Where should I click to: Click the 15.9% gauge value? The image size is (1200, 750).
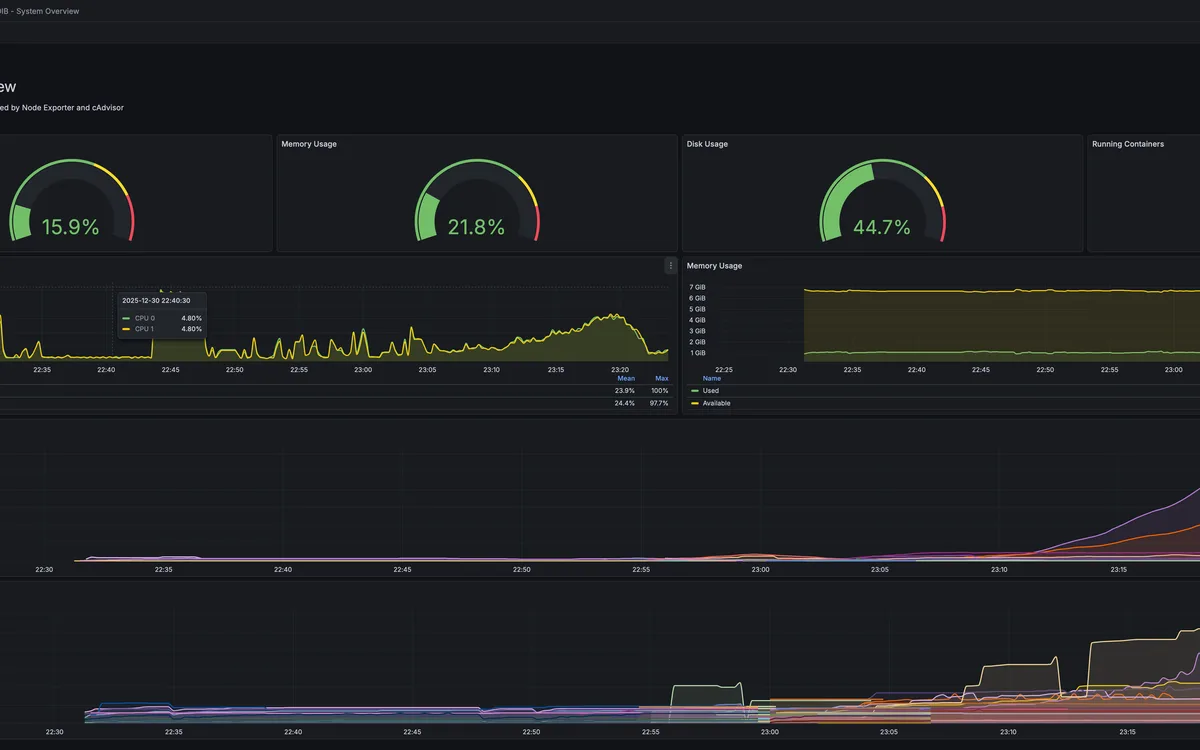(70, 227)
